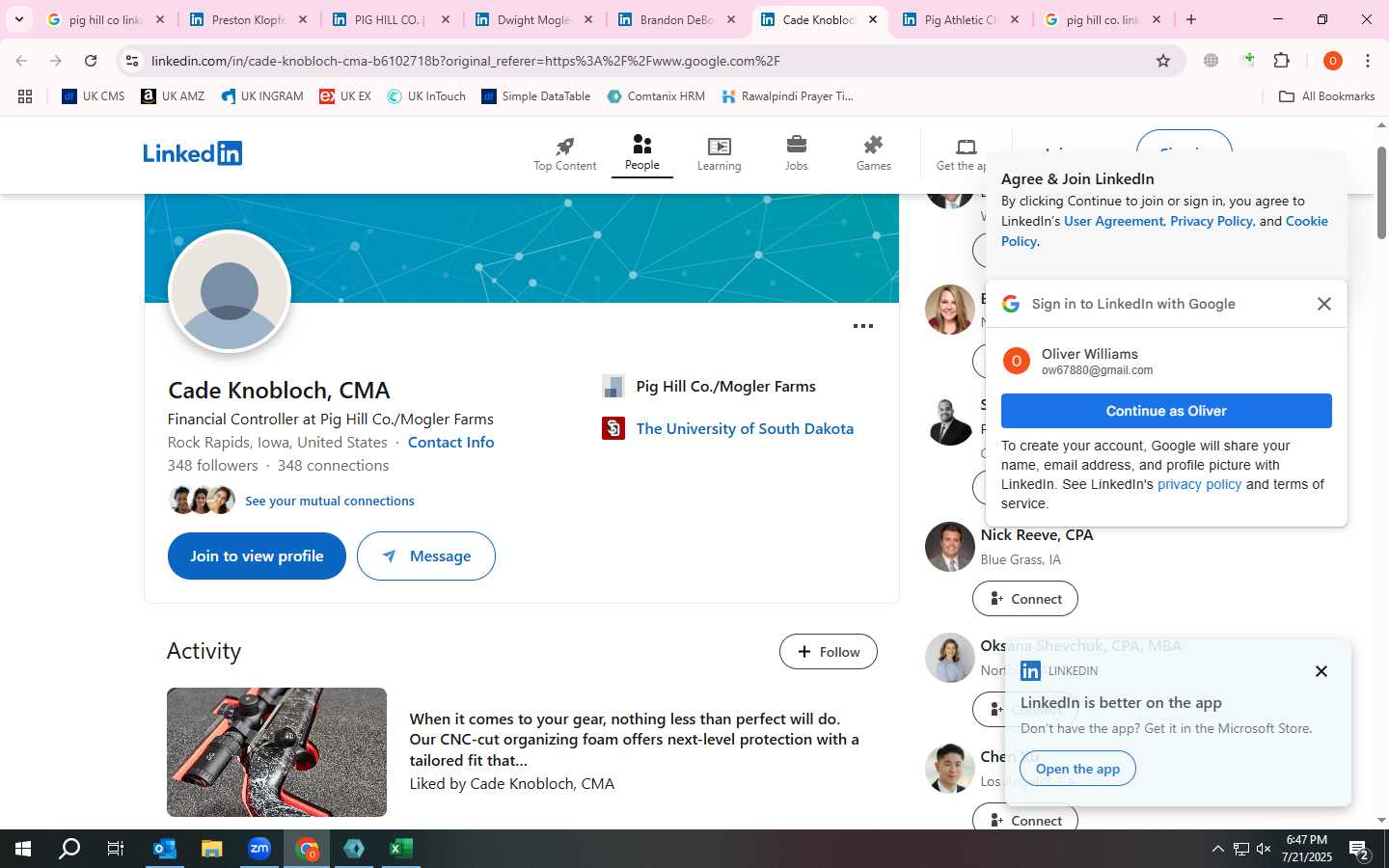This screenshot has width=1389, height=868.
Task: Open File Explorer from the taskbar
Action: pyautogui.click(x=212, y=849)
